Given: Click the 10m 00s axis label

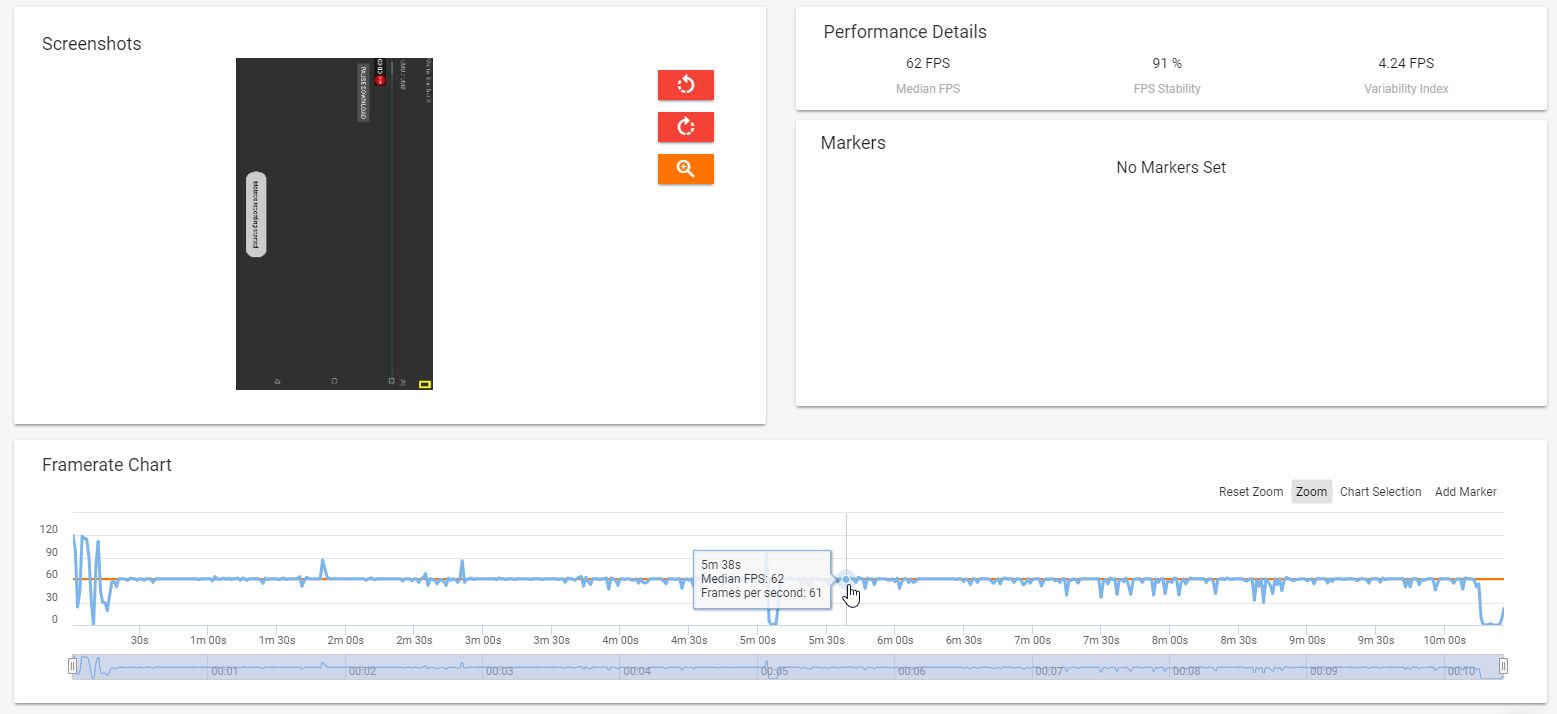Looking at the screenshot, I should (1445, 640).
